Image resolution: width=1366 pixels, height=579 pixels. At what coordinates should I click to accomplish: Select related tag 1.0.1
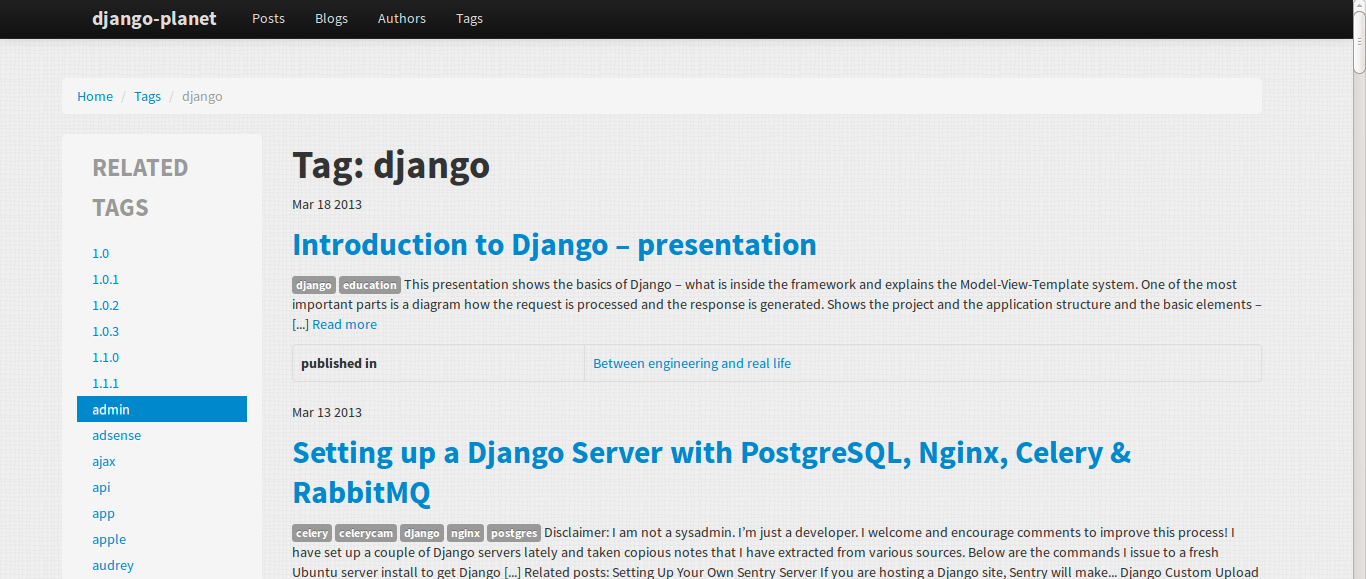(x=162, y=279)
